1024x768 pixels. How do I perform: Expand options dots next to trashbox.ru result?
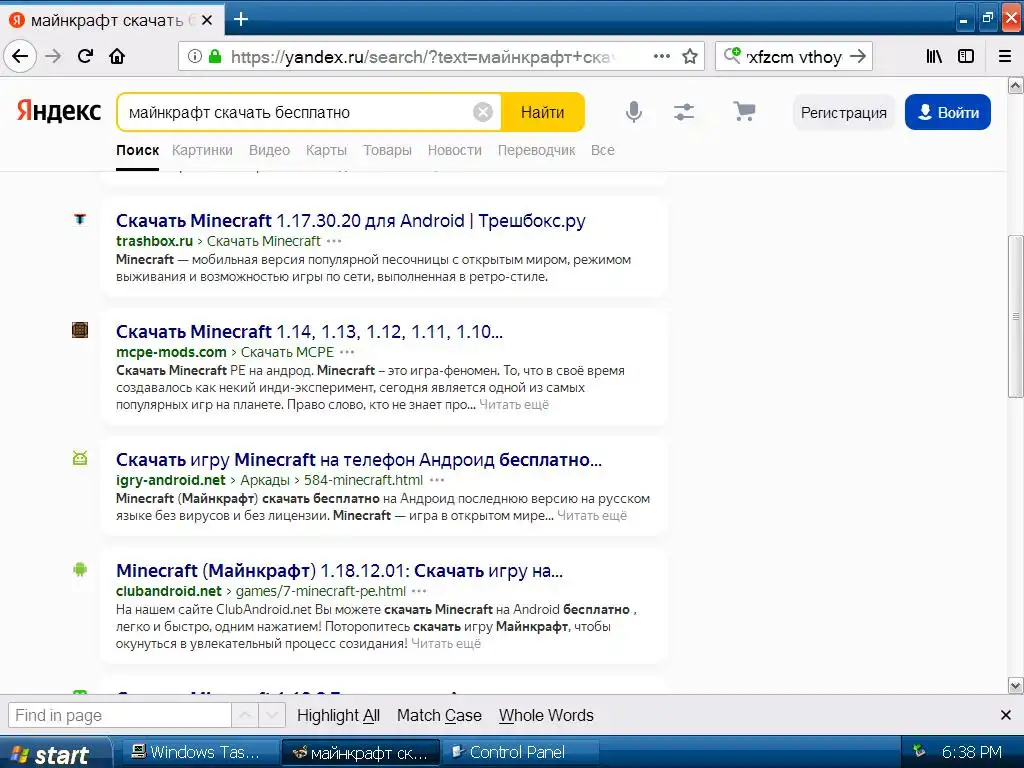(x=334, y=241)
